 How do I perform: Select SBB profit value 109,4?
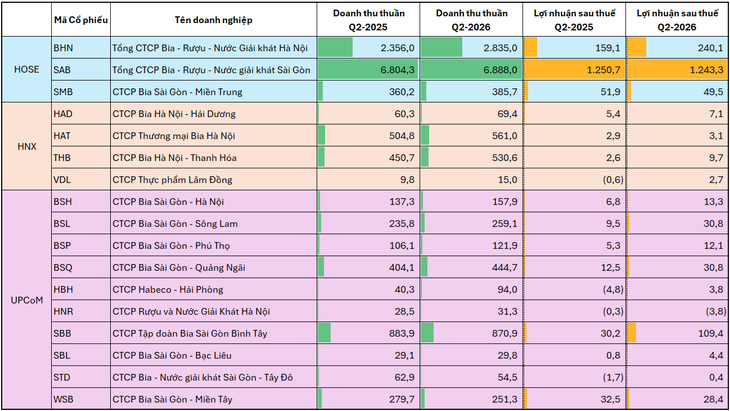[x=710, y=333]
